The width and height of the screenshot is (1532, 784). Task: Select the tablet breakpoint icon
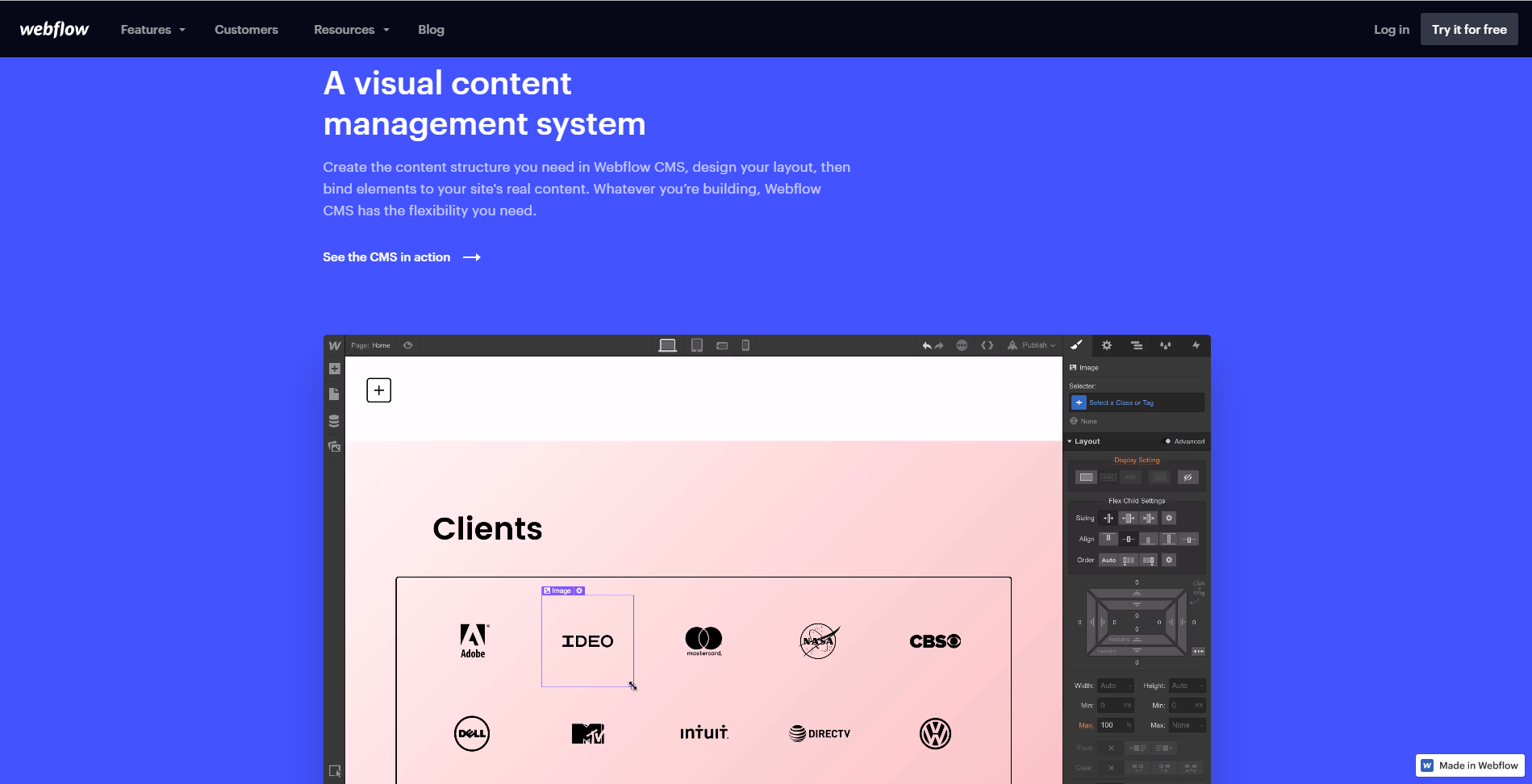tap(697, 345)
